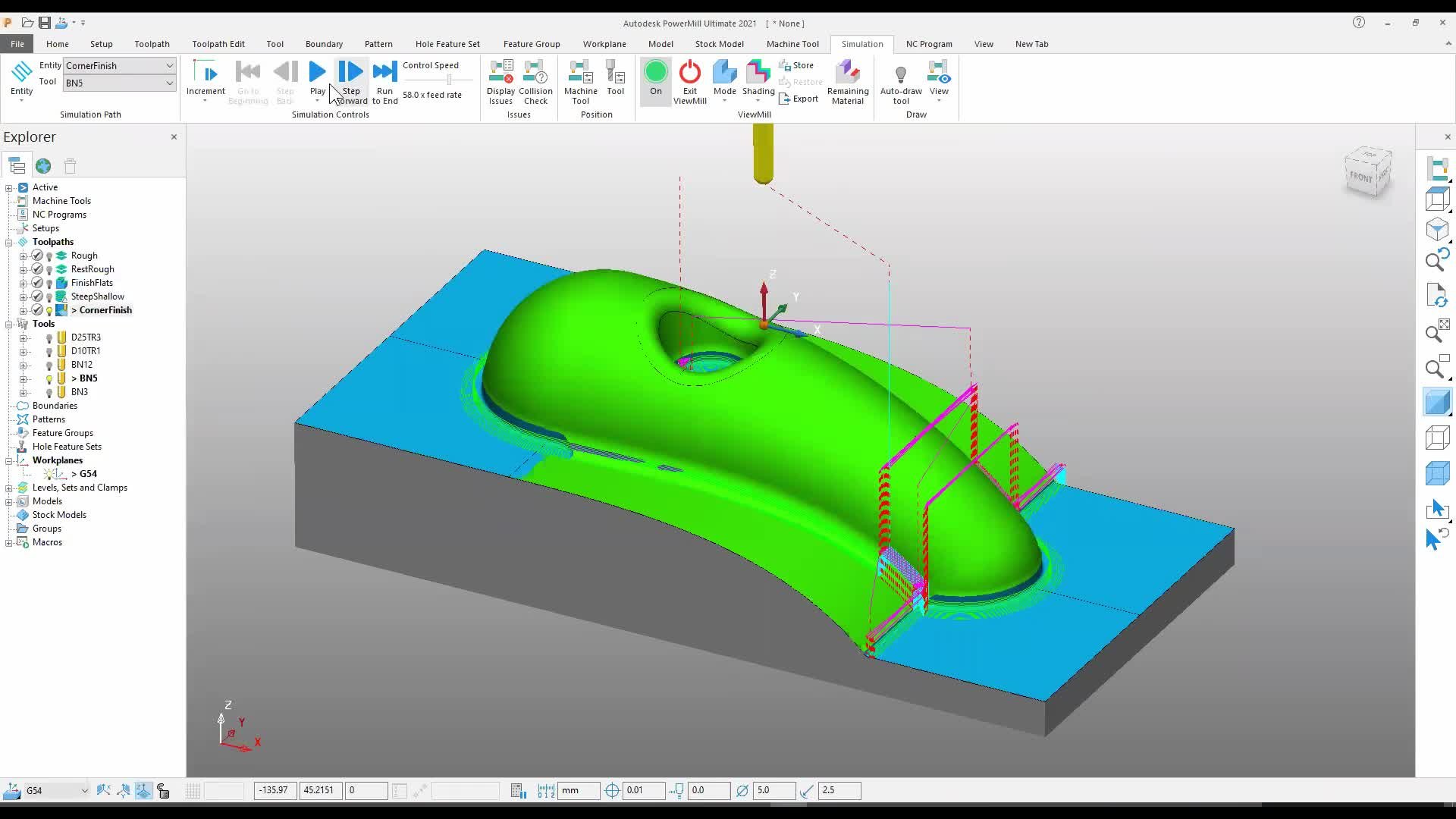
Task: Click the tool diameter field showing 5.0
Action: pyautogui.click(x=773, y=790)
